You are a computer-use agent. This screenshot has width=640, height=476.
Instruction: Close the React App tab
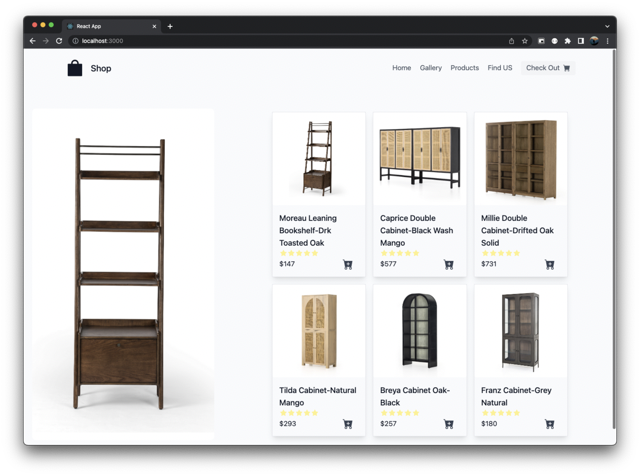point(154,27)
